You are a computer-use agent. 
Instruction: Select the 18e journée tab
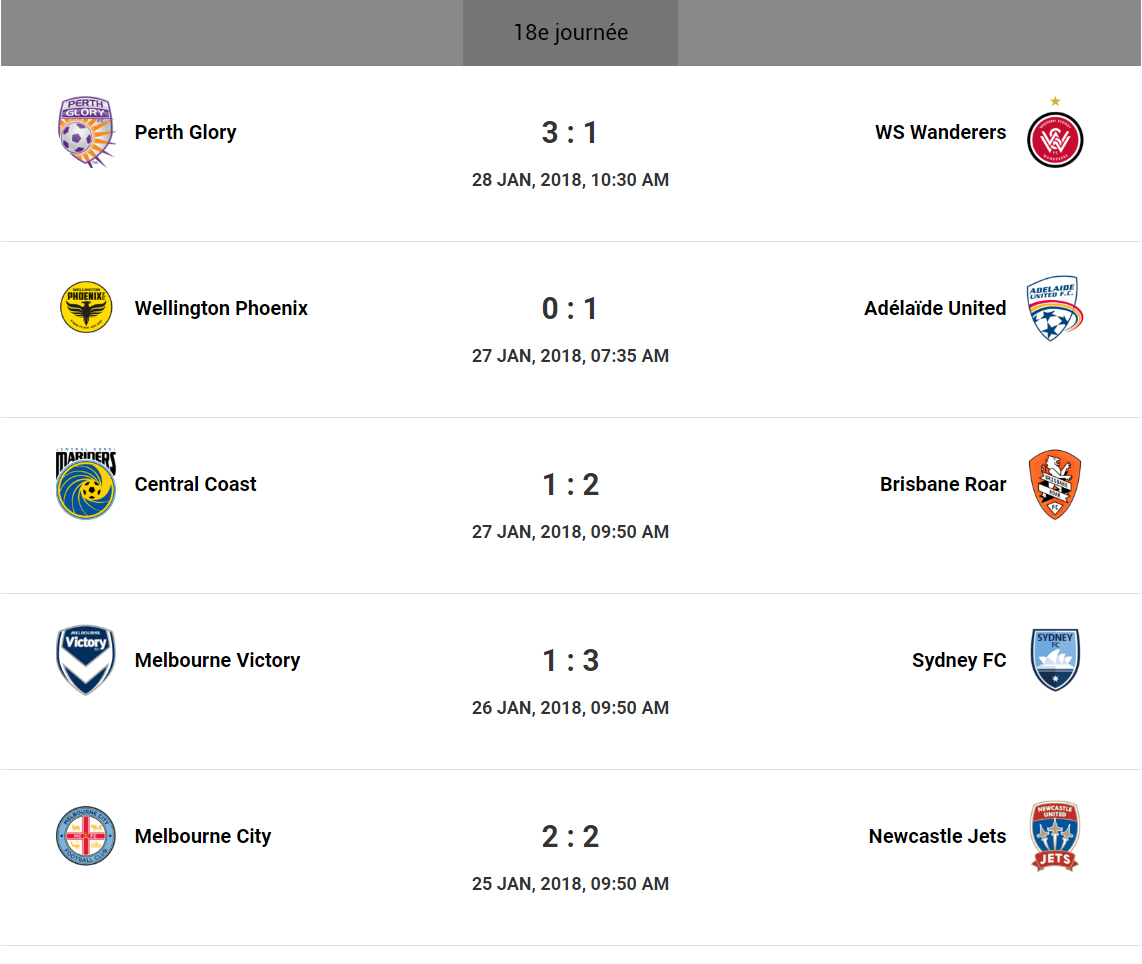pos(570,33)
